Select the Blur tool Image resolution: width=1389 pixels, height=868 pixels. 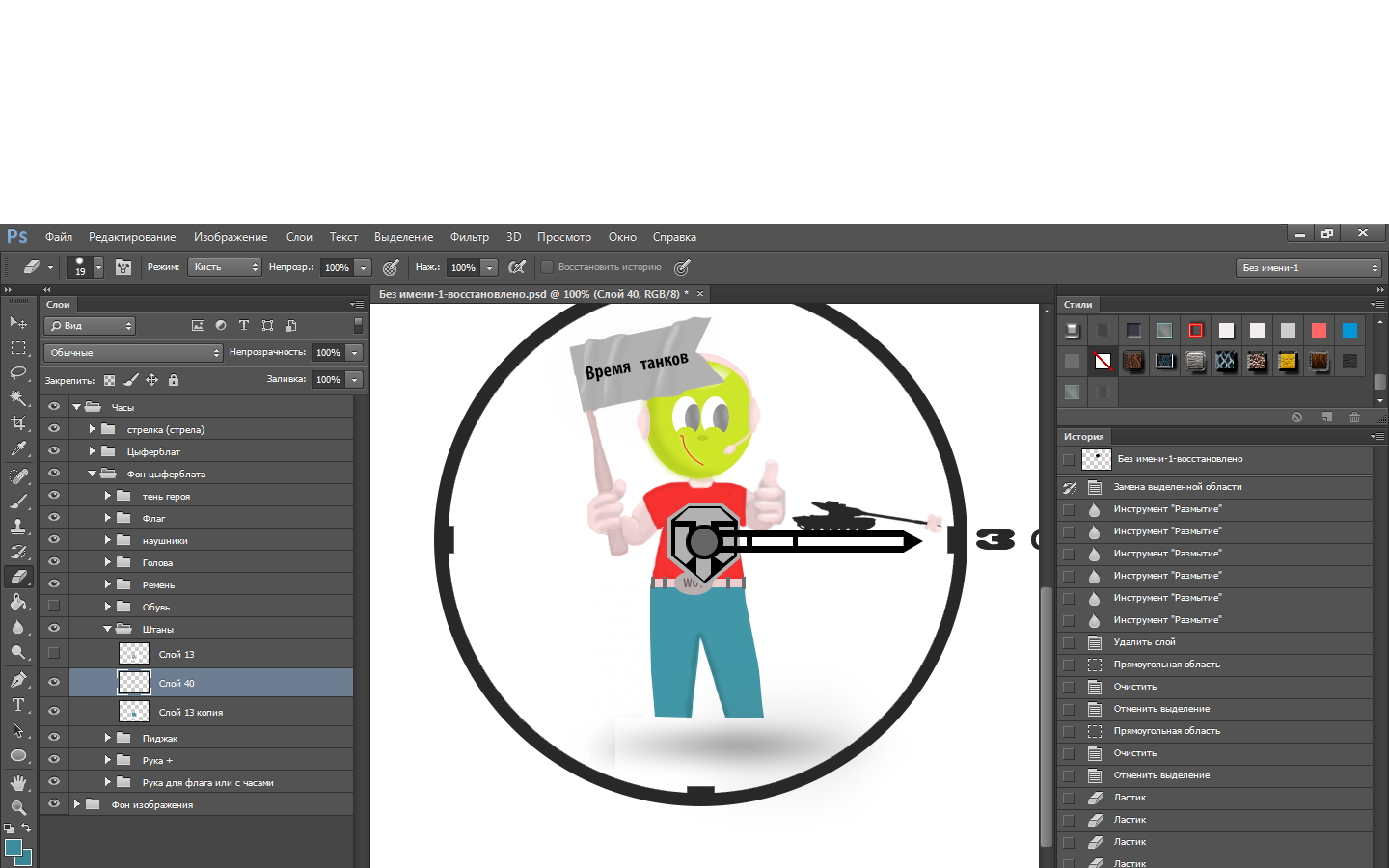click(18, 627)
